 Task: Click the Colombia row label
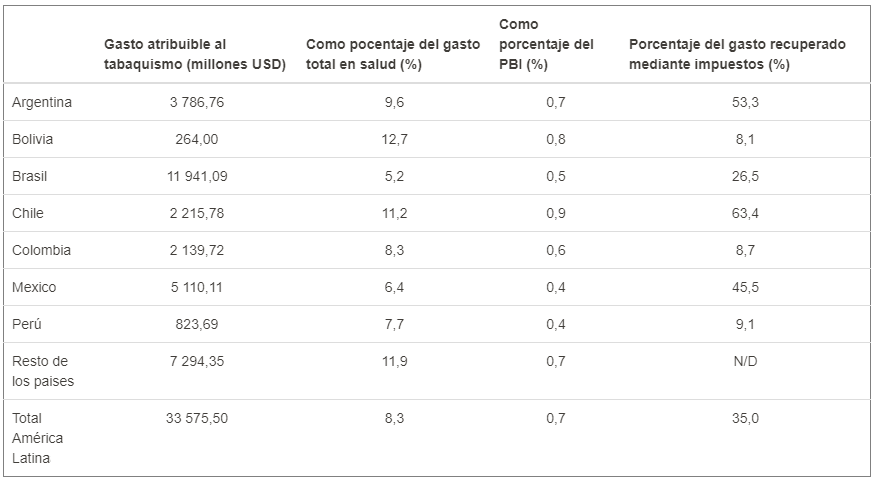pyautogui.click(x=41, y=250)
